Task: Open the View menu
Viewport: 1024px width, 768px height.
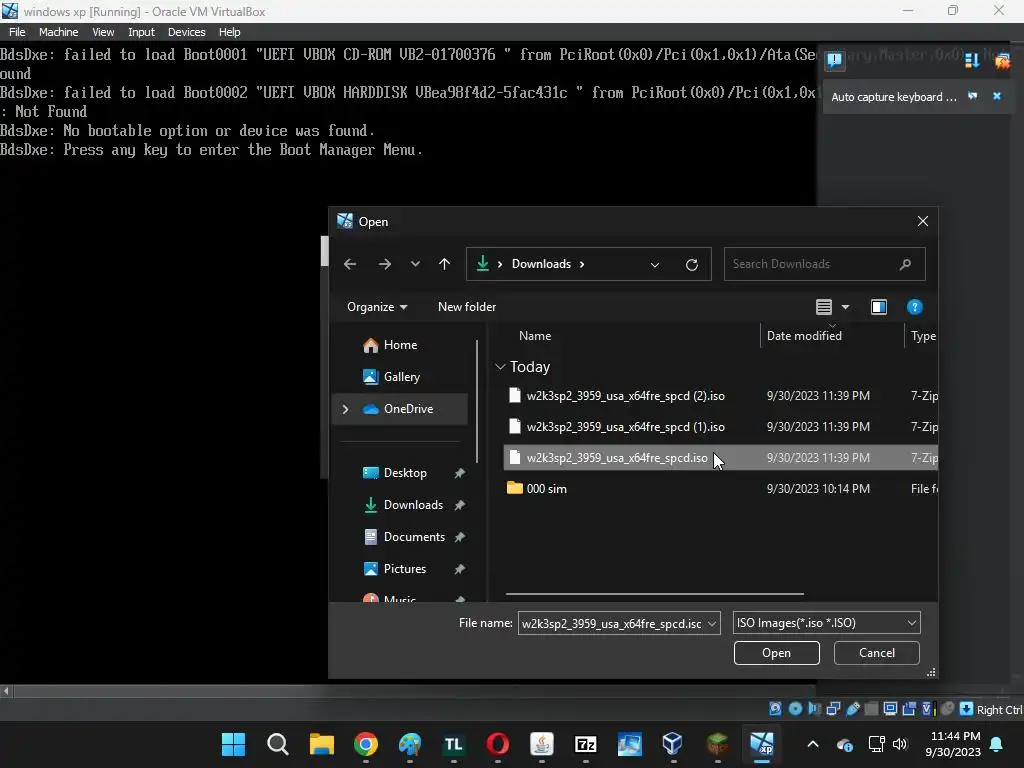Action: click(x=103, y=32)
